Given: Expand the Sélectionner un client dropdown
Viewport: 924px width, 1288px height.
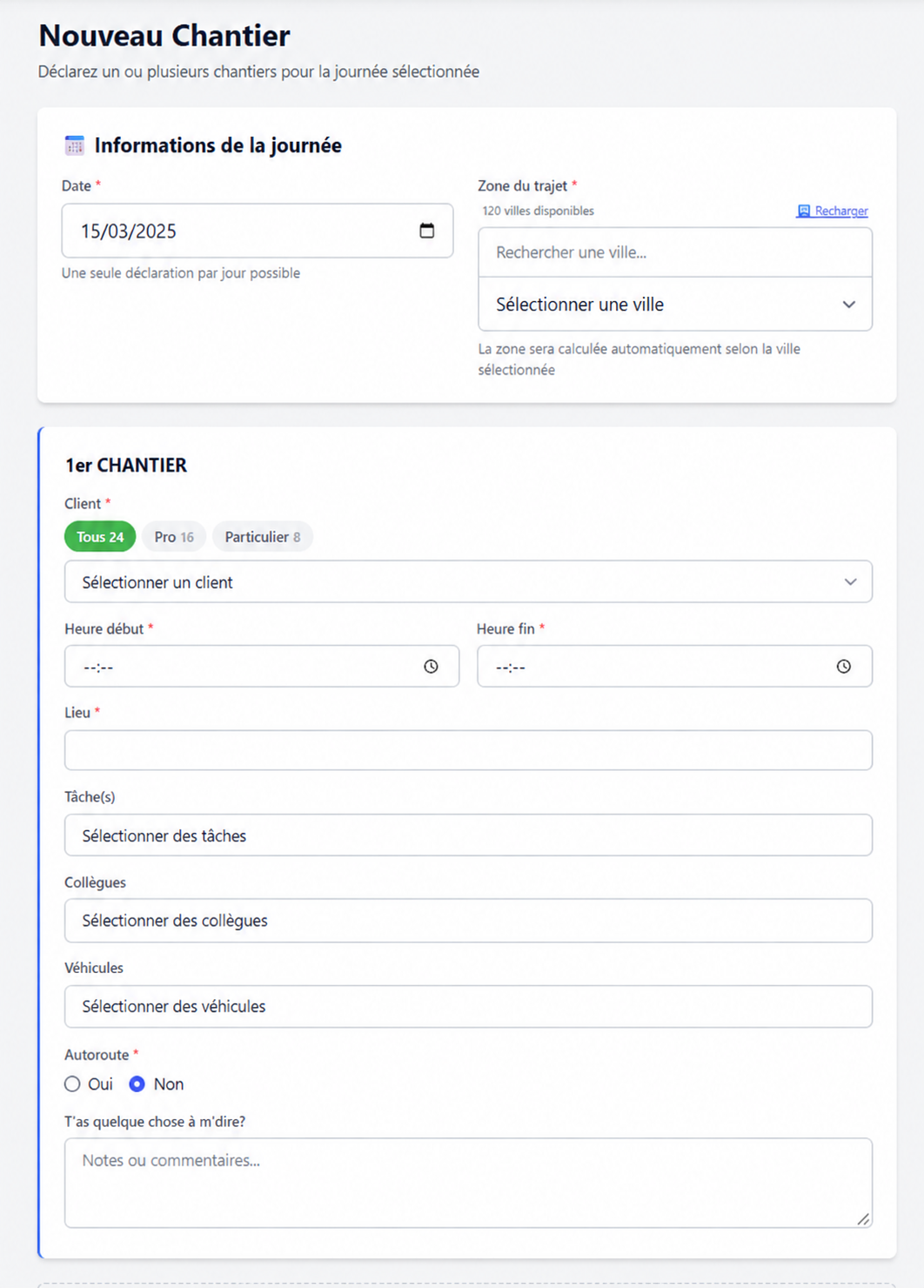Looking at the screenshot, I should point(468,582).
